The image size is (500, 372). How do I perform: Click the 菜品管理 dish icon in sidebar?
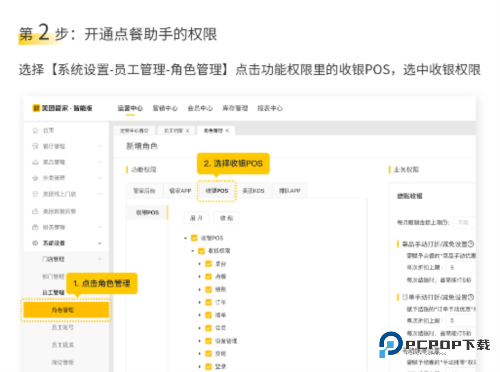(x=35, y=162)
